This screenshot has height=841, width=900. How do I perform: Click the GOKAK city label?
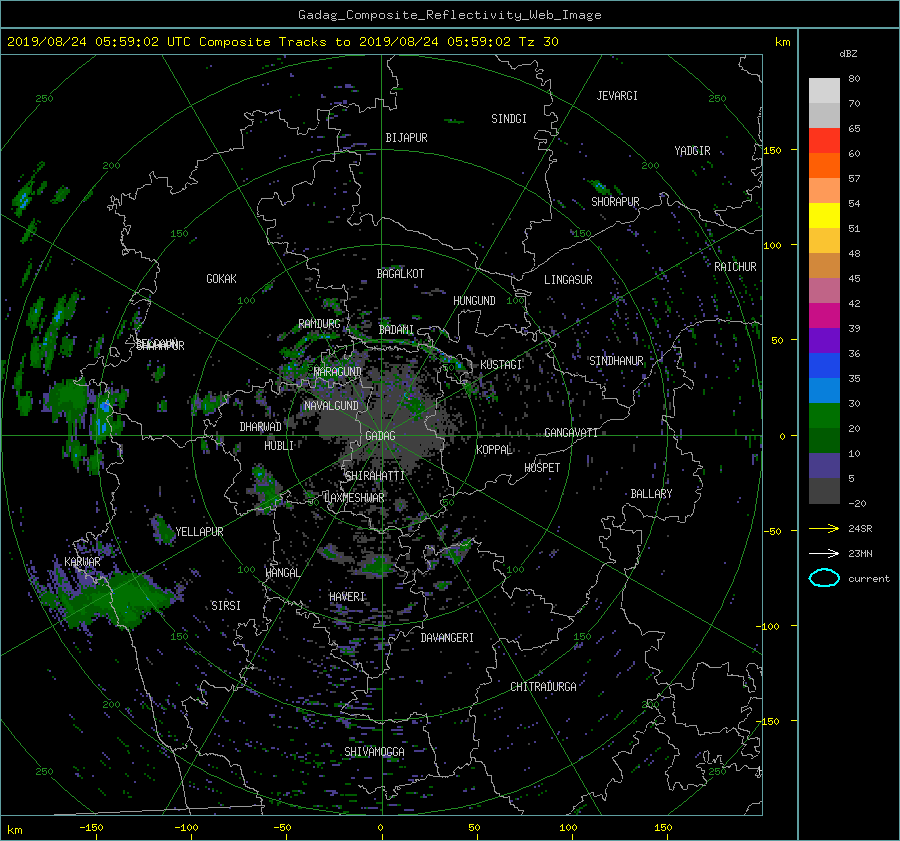[221, 279]
